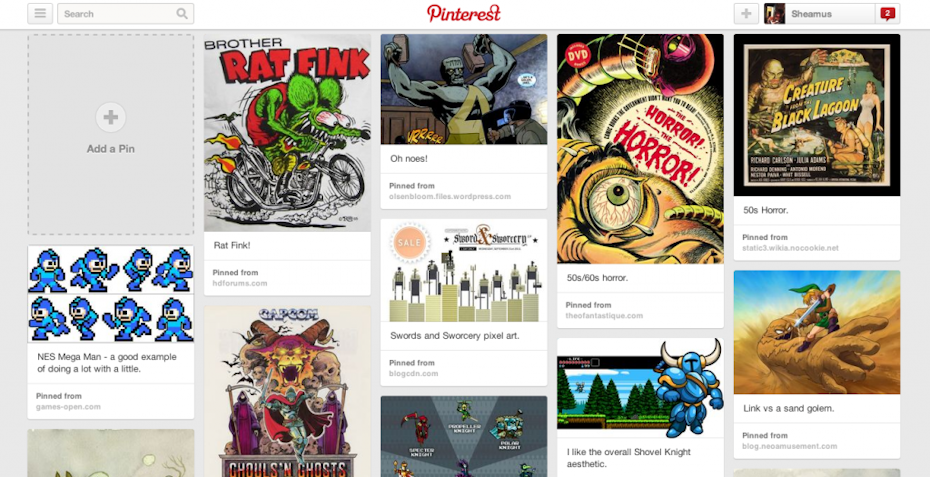Visit blog.neoamusement.com source link
Screen dimensions: 930x477
[x=789, y=446]
